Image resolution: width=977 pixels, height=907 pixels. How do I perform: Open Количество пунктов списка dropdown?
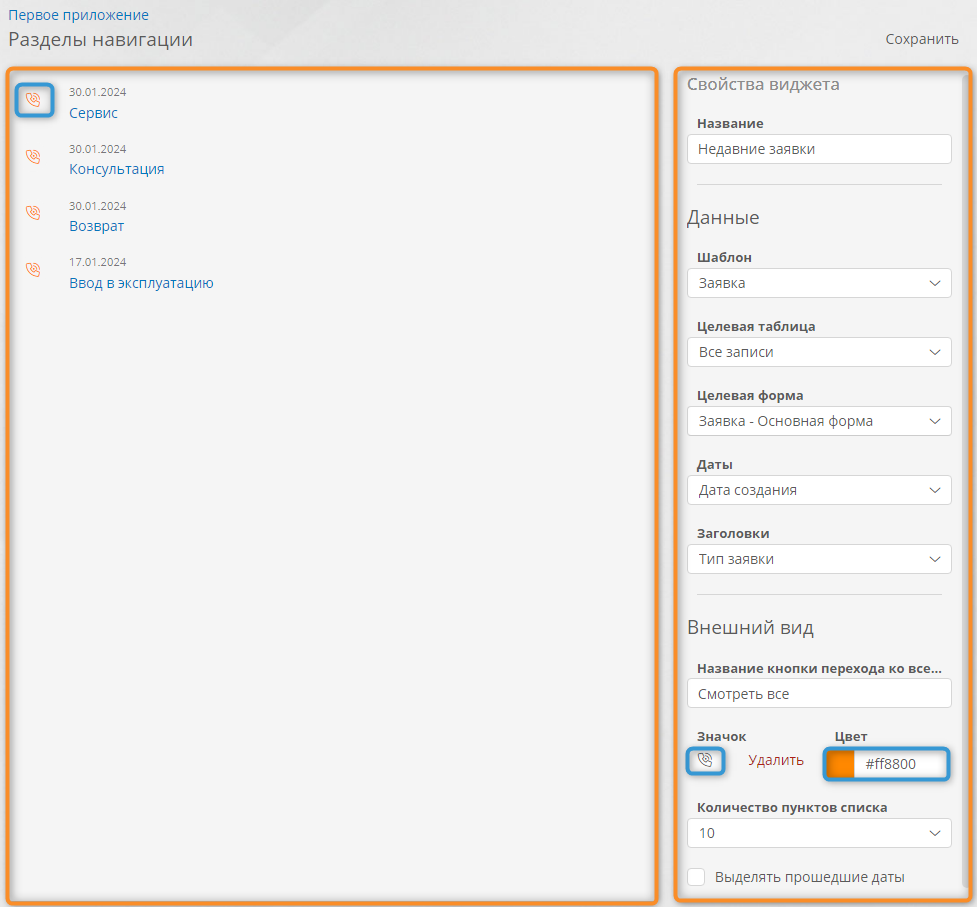(x=819, y=833)
